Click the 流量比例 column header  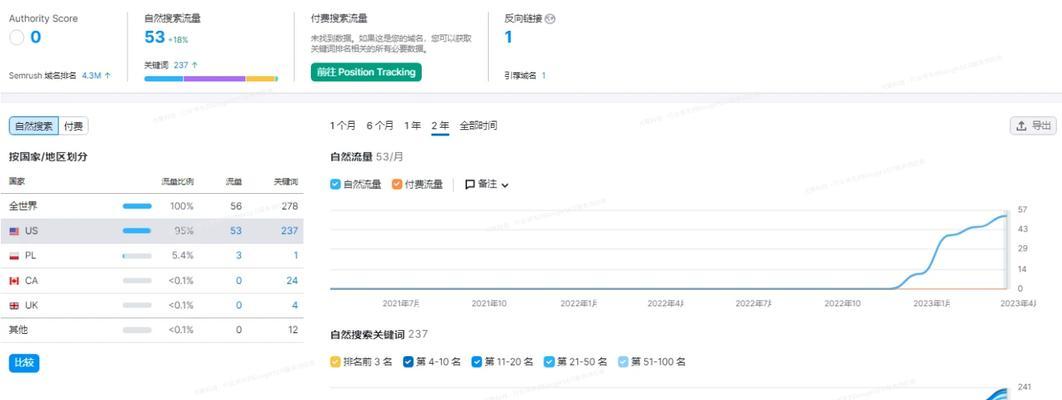pyautogui.click(x=177, y=182)
